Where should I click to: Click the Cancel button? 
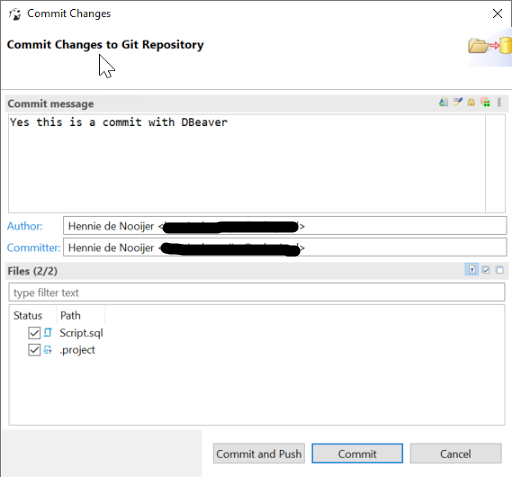click(x=455, y=453)
